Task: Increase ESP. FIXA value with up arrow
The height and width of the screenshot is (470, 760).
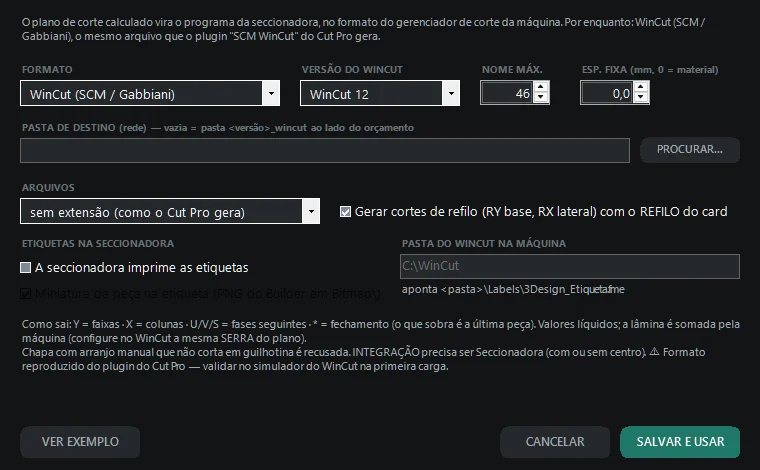Action: tap(641, 87)
